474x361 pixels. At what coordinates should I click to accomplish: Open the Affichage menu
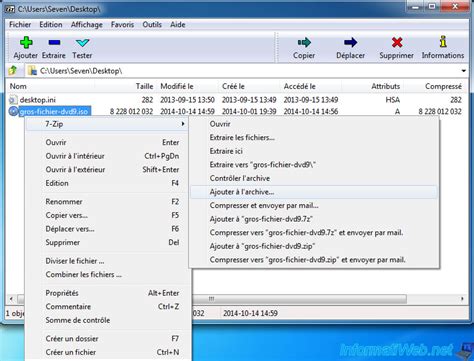tap(87, 25)
